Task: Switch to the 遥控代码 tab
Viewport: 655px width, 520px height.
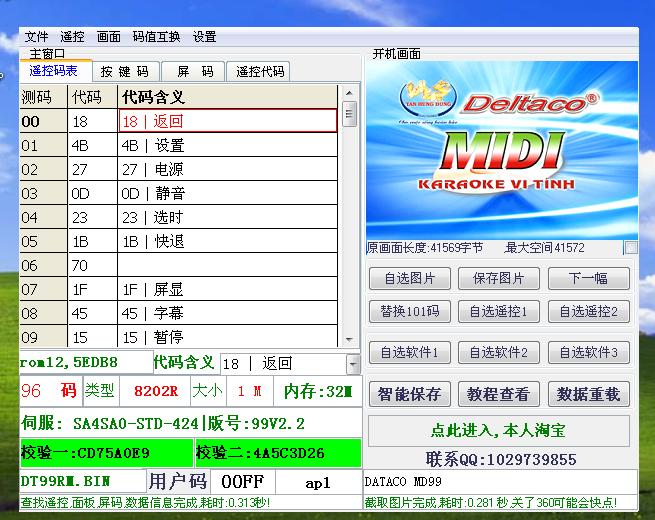Action: 260,72
